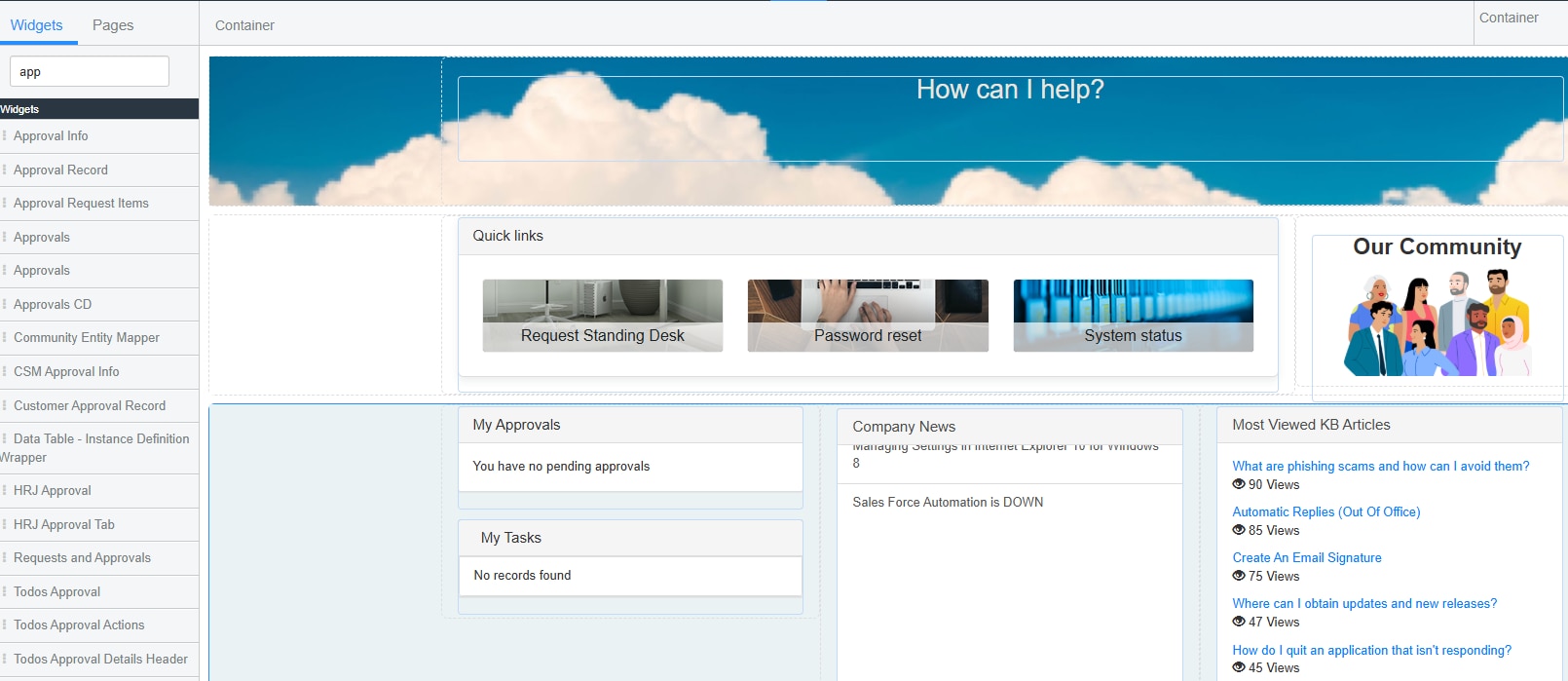Open Automatic Replies (Out Of Office) article
This screenshot has height=681, width=1568.
pos(1325,512)
